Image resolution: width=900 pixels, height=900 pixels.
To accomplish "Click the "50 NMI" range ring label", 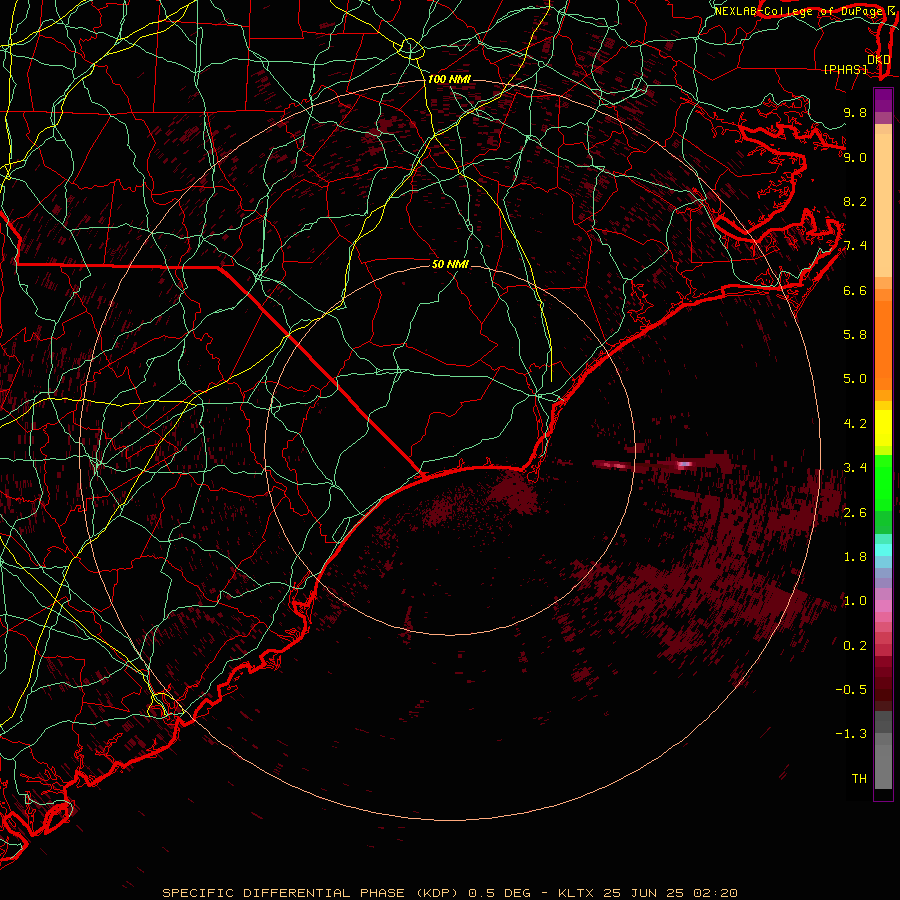I will (x=450, y=264).
